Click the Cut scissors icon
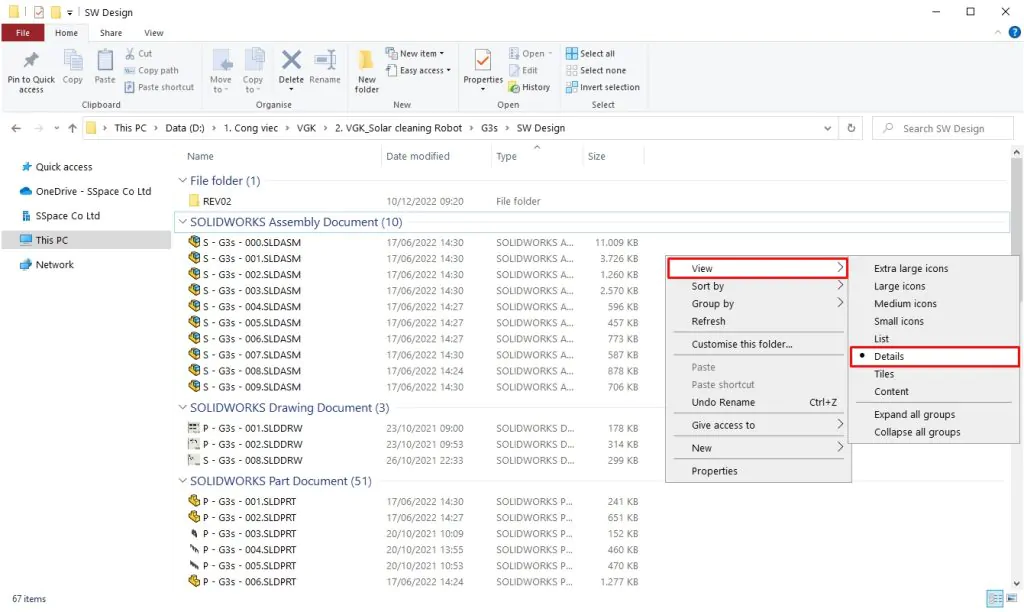Viewport: 1024px width, 612px height. [130, 54]
